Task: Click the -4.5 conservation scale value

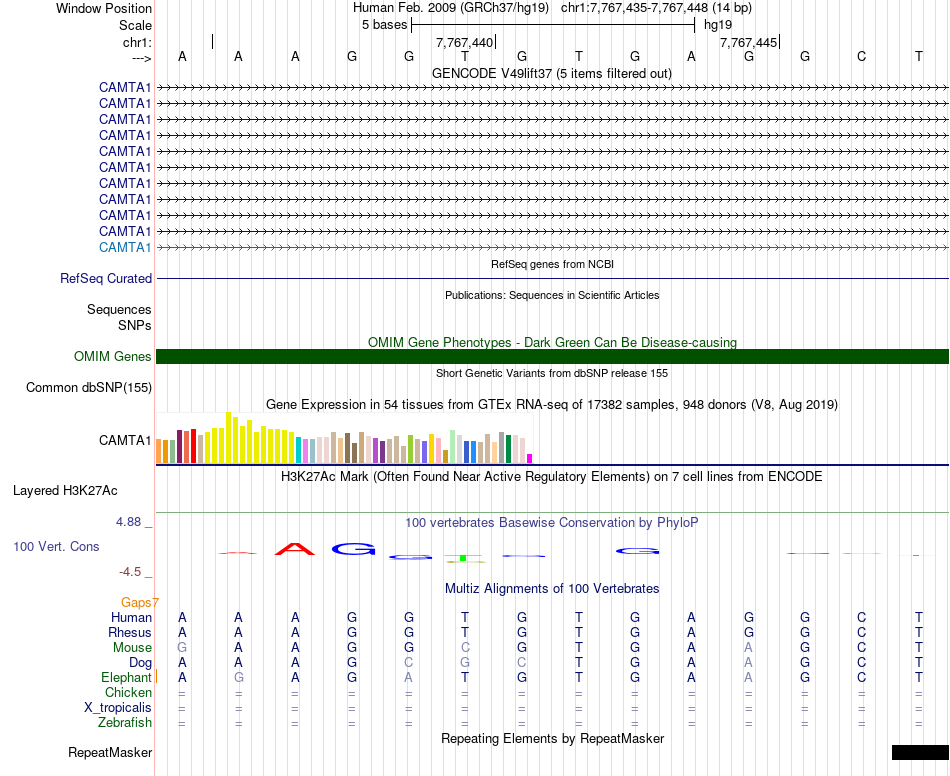Action: pyautogui.click(x=130, y=572)
